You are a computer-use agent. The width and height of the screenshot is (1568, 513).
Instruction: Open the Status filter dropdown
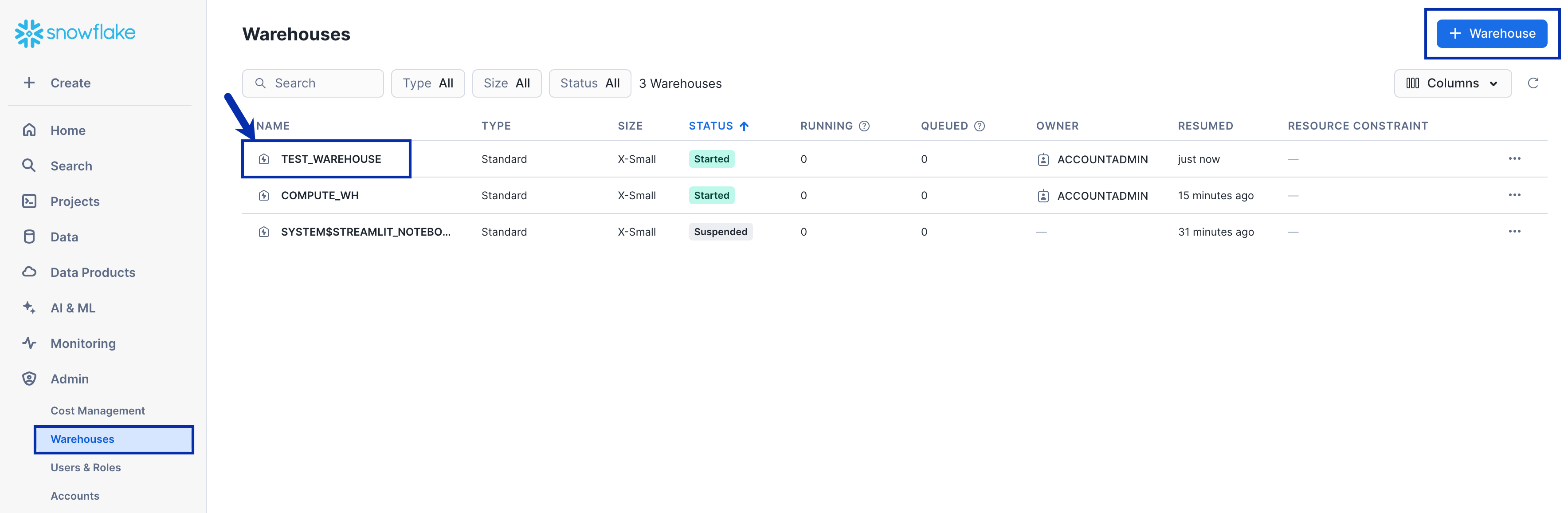(x=589, y=83)
